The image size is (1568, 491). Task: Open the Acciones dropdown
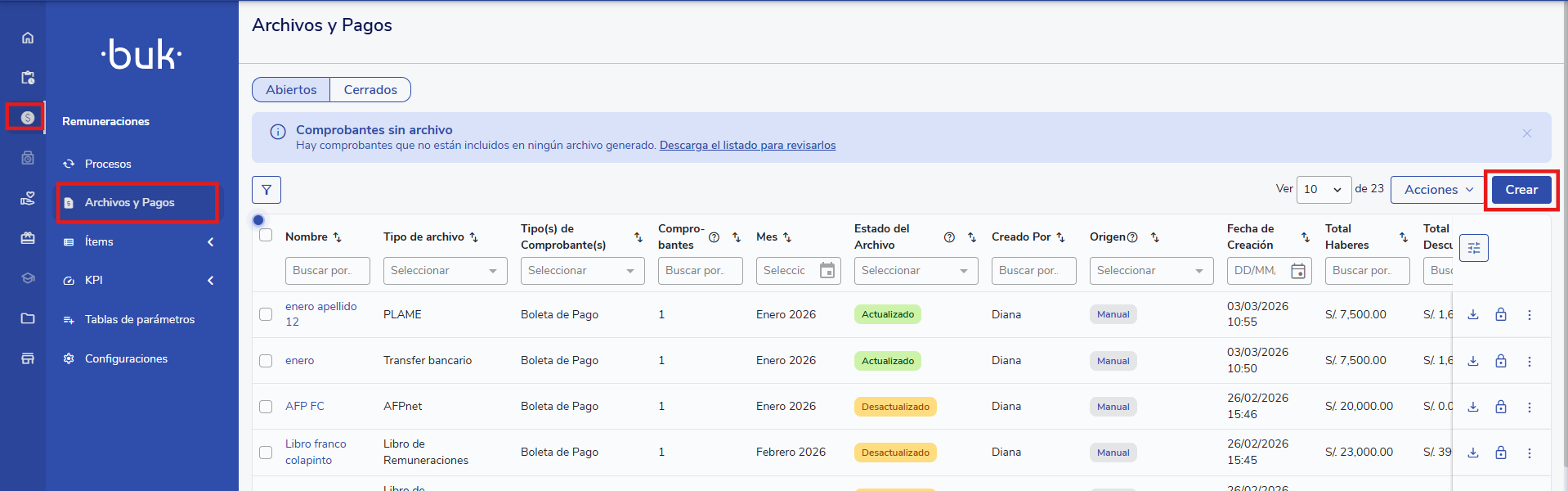pos(1437,190)
